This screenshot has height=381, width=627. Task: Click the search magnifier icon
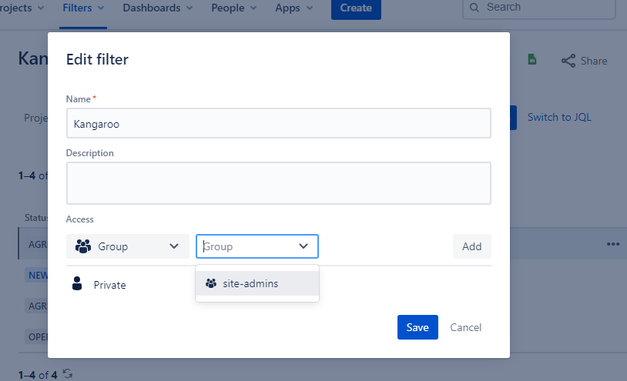coord(474,7)
